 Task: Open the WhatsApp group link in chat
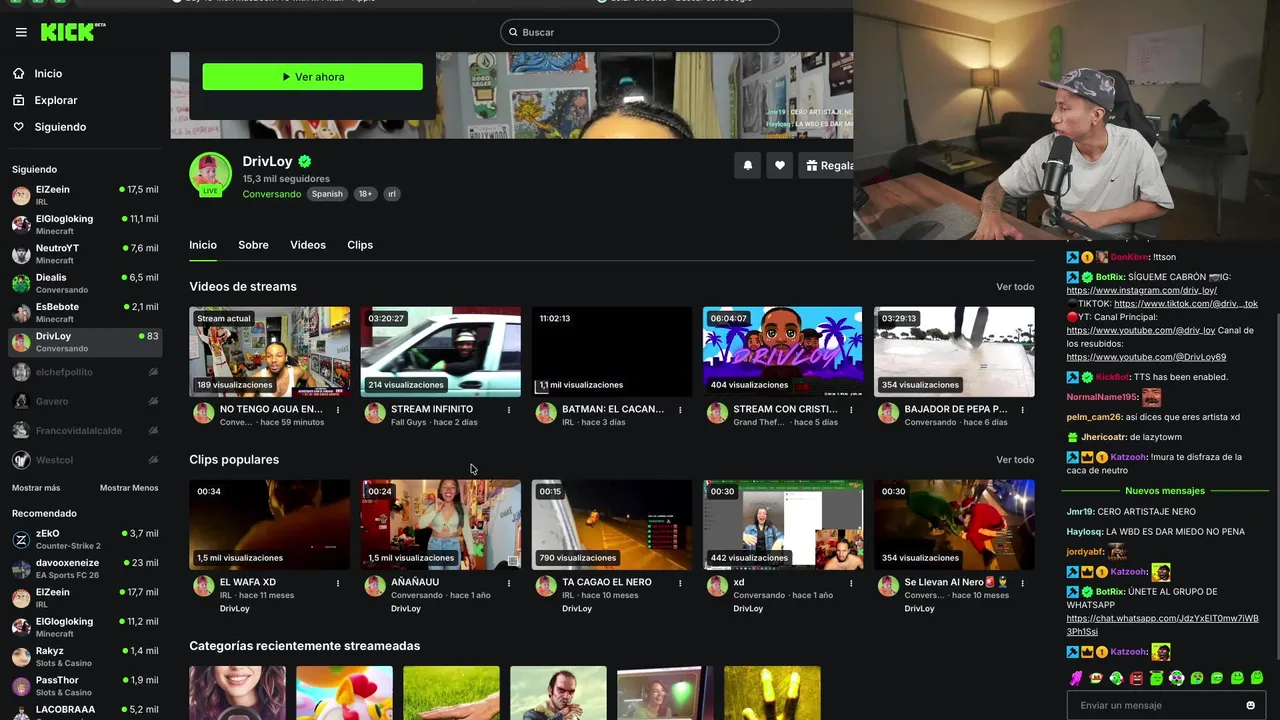[1162, 625]
